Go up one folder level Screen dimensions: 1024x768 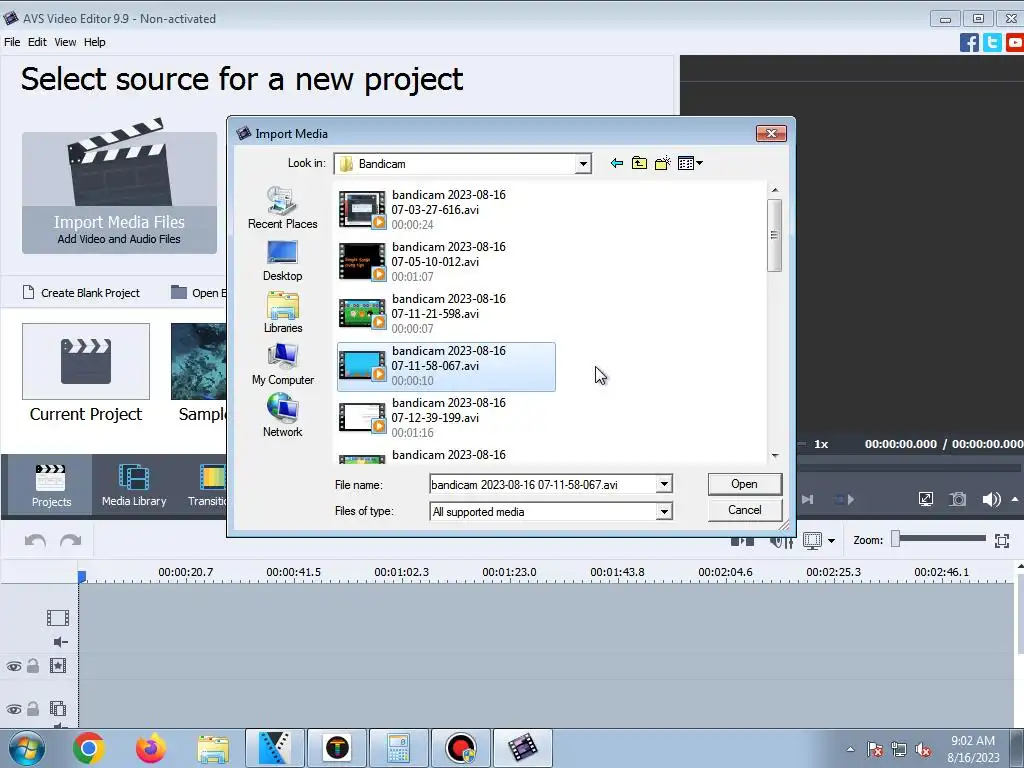click(639, 163)
